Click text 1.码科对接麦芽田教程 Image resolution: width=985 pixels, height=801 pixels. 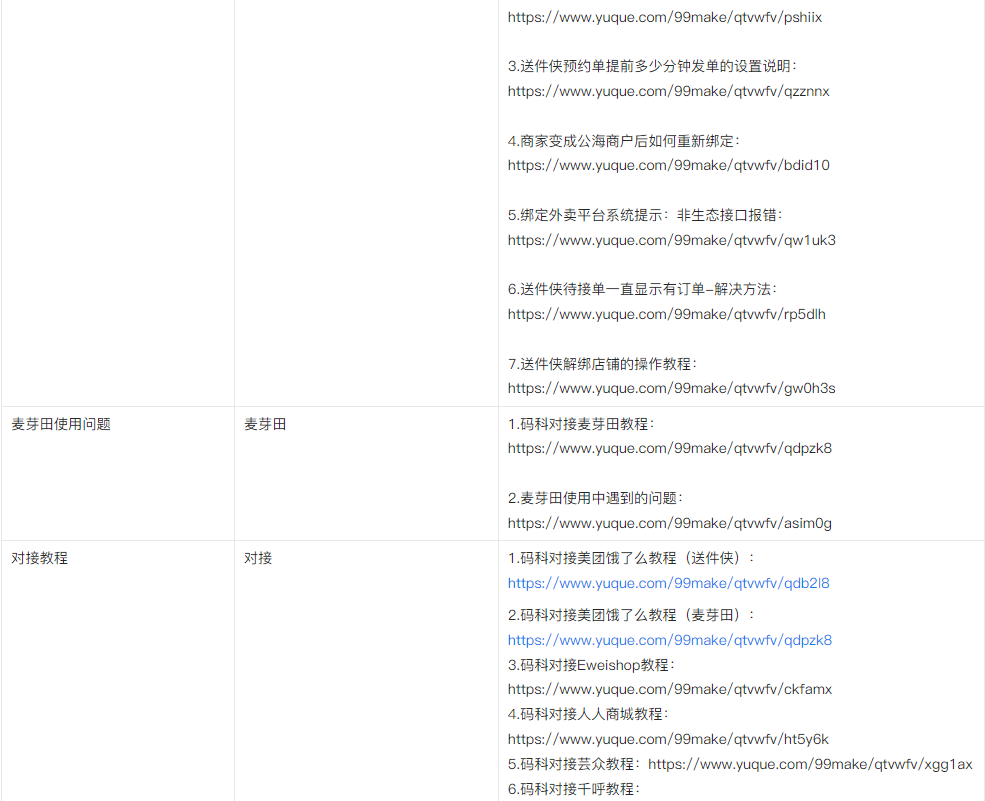(581, 424)
